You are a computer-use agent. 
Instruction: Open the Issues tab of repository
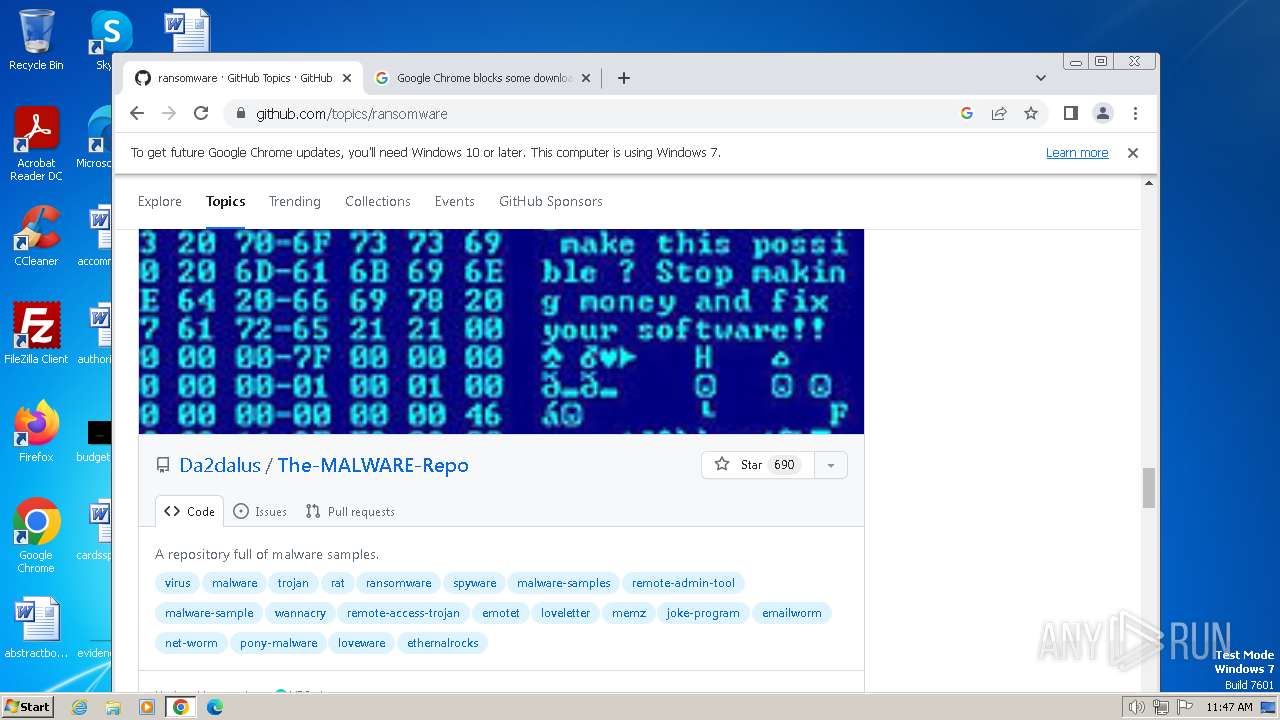[x=260, y=511]
